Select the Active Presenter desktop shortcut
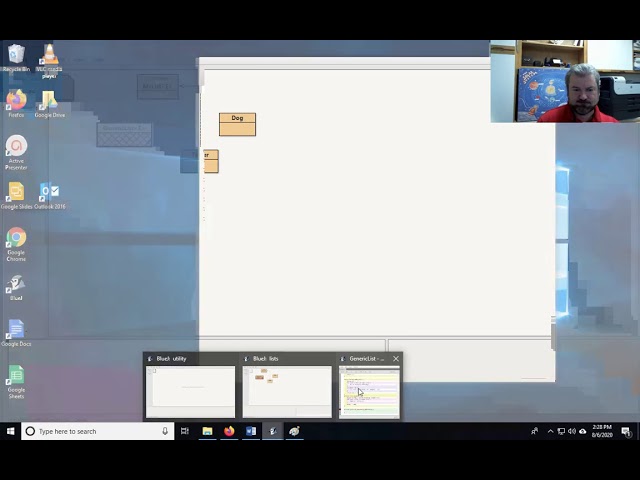The width and height of the screenshot is (640, 480). pos(16,150)
